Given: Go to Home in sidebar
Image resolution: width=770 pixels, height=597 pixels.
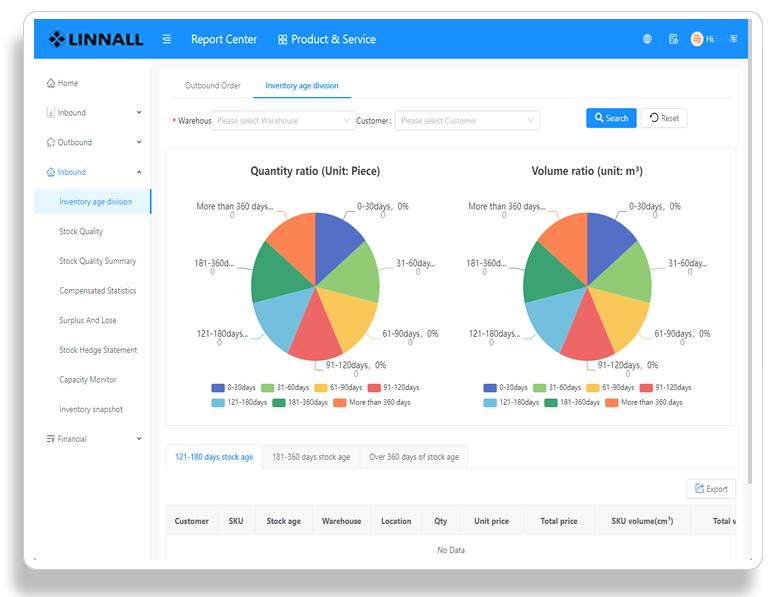Looking at the screenshot, I should pos(68,83).
